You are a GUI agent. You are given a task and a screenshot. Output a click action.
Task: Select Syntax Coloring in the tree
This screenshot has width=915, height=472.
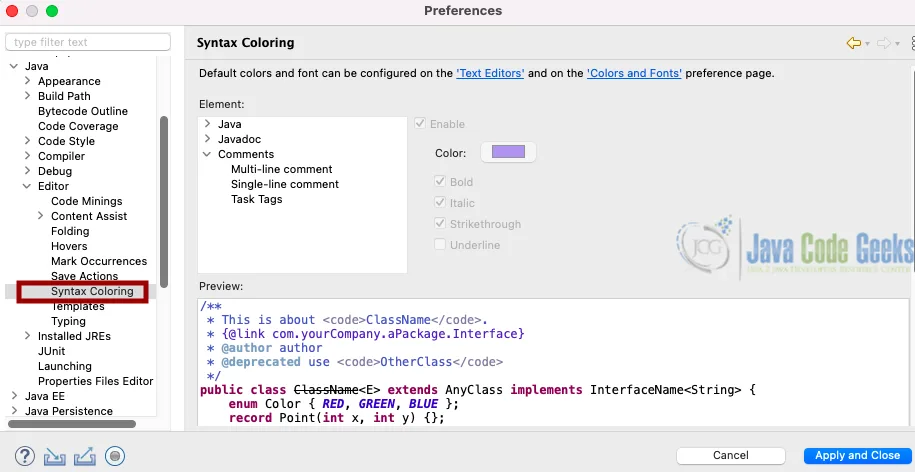click(x=92, y=291)
